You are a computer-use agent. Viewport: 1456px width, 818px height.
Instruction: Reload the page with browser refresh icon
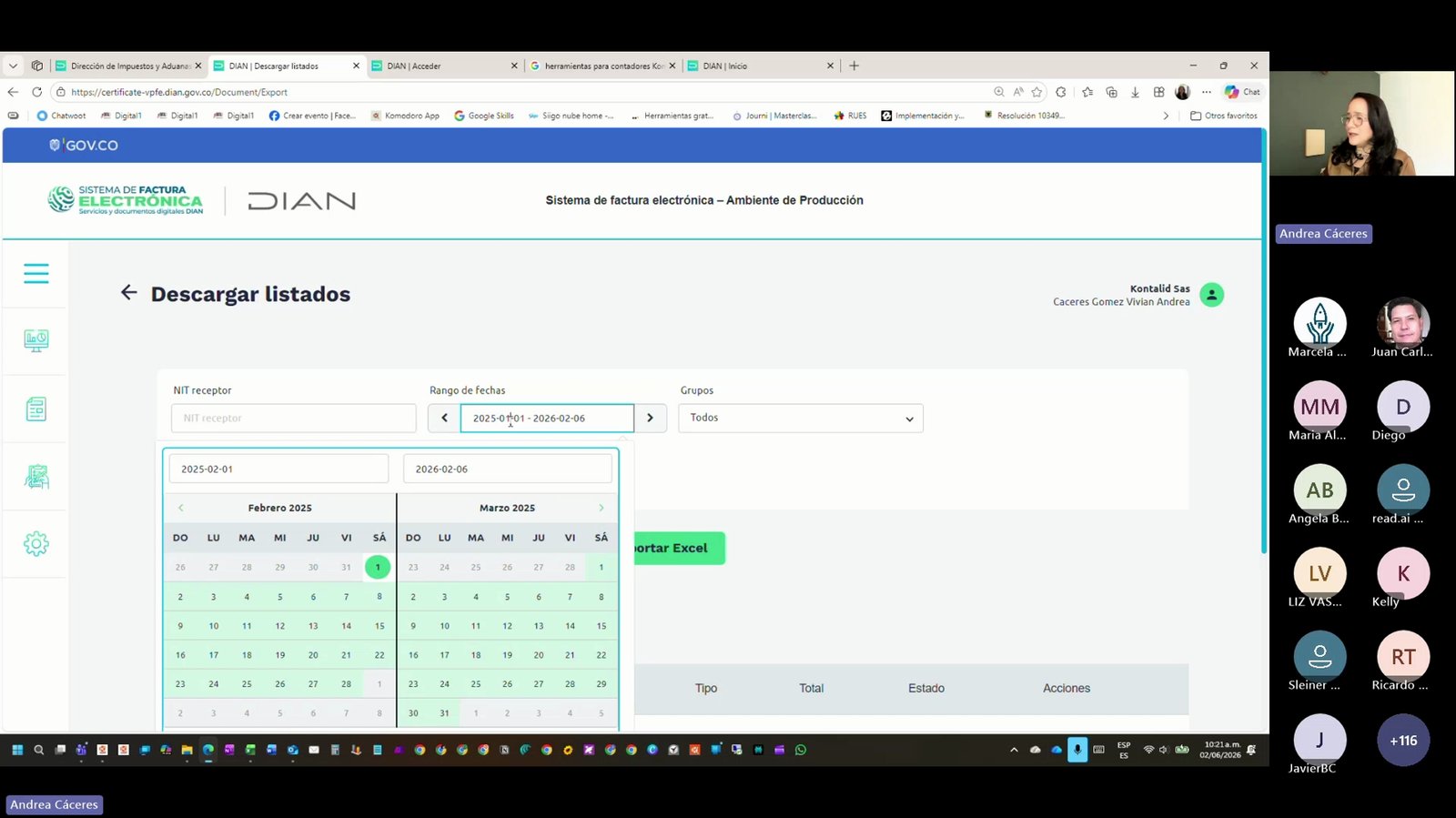click(37, 92)
